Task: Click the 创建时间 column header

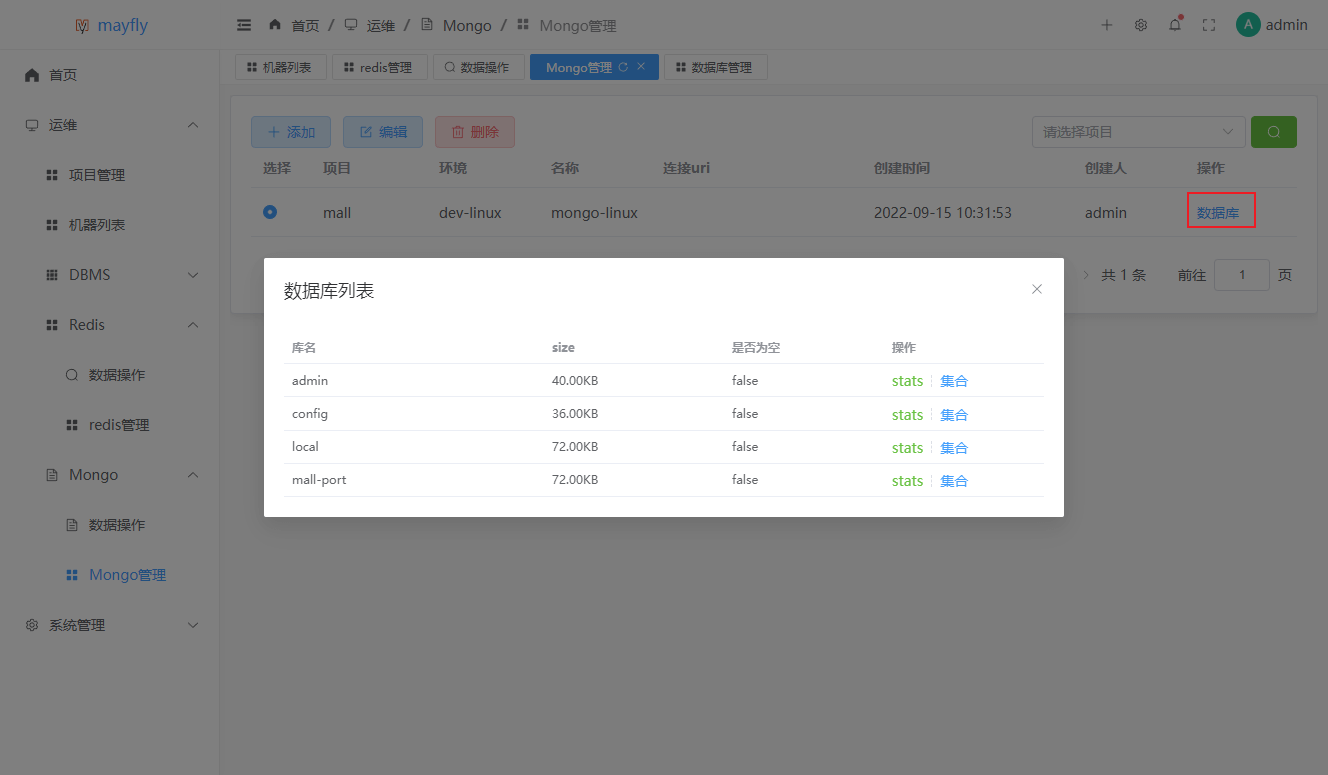Action: (902, 167)
